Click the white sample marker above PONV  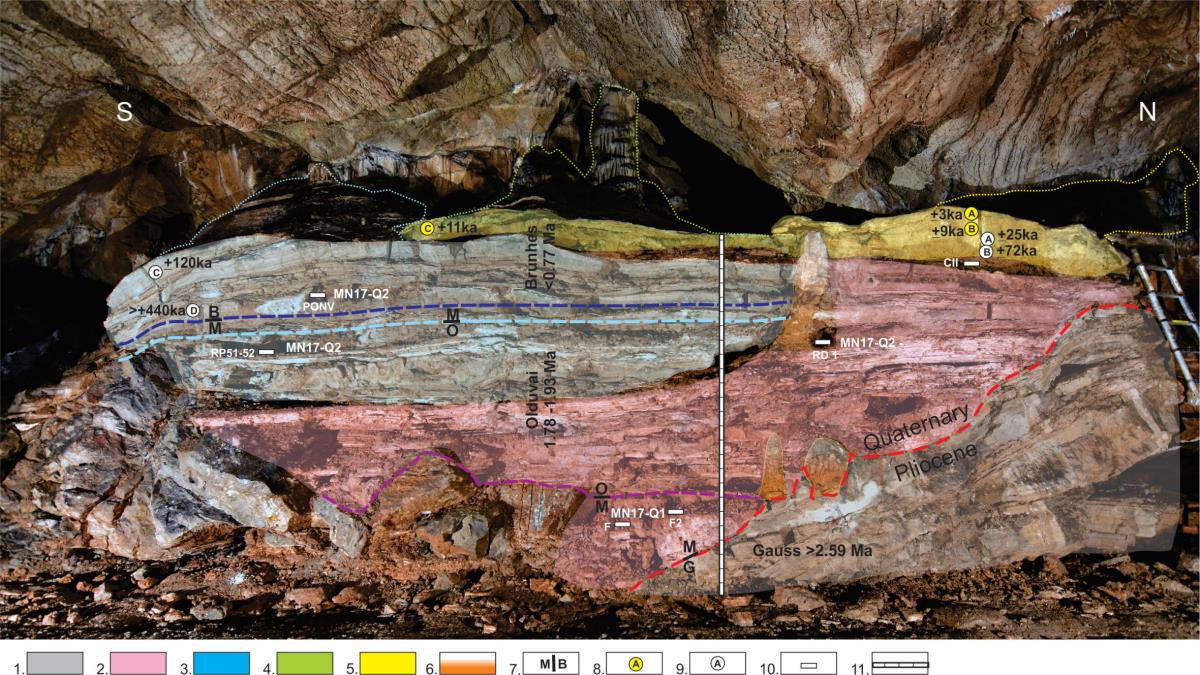coord(317,294)
